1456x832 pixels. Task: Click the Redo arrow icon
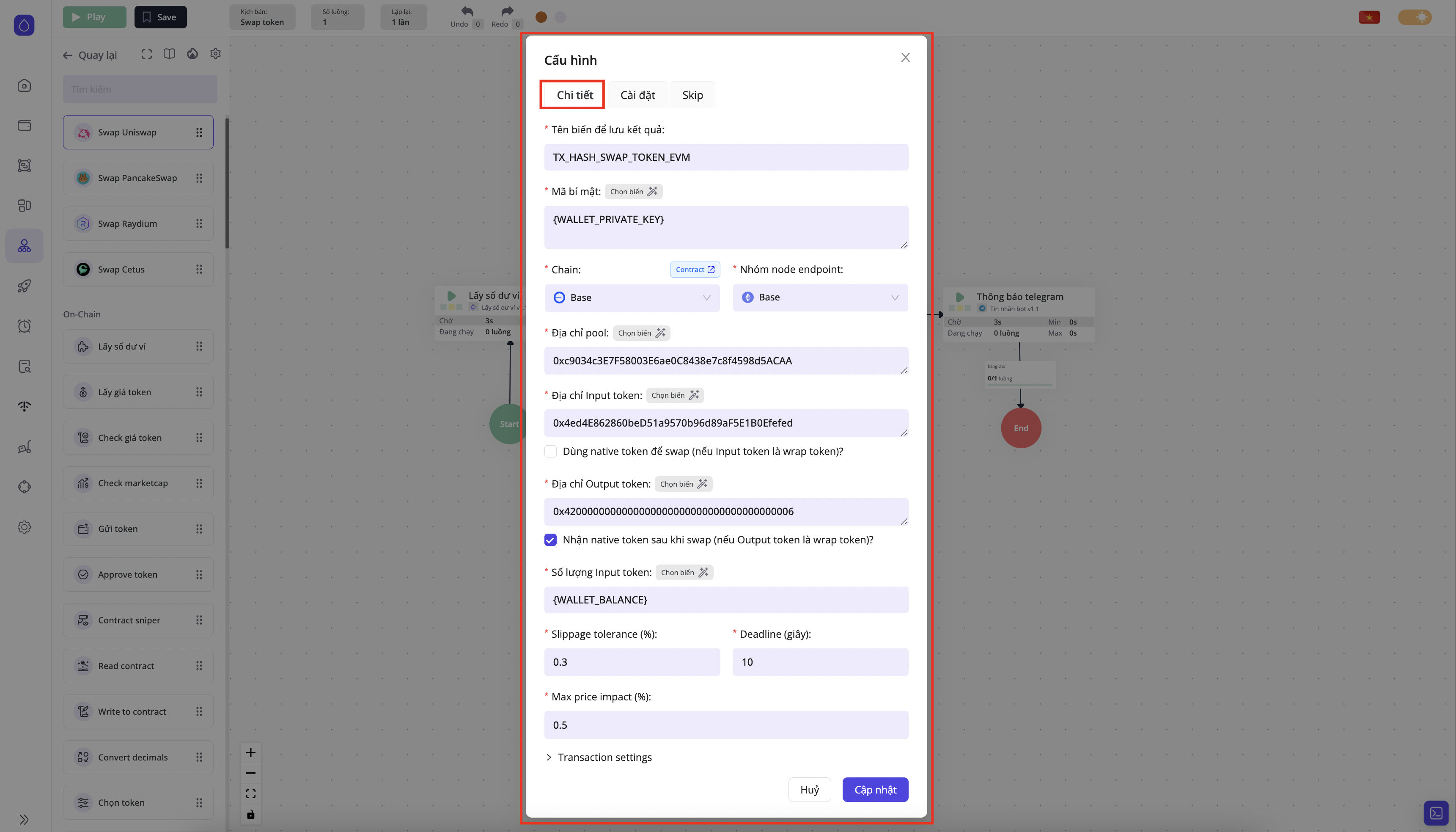tap(507, 11)
